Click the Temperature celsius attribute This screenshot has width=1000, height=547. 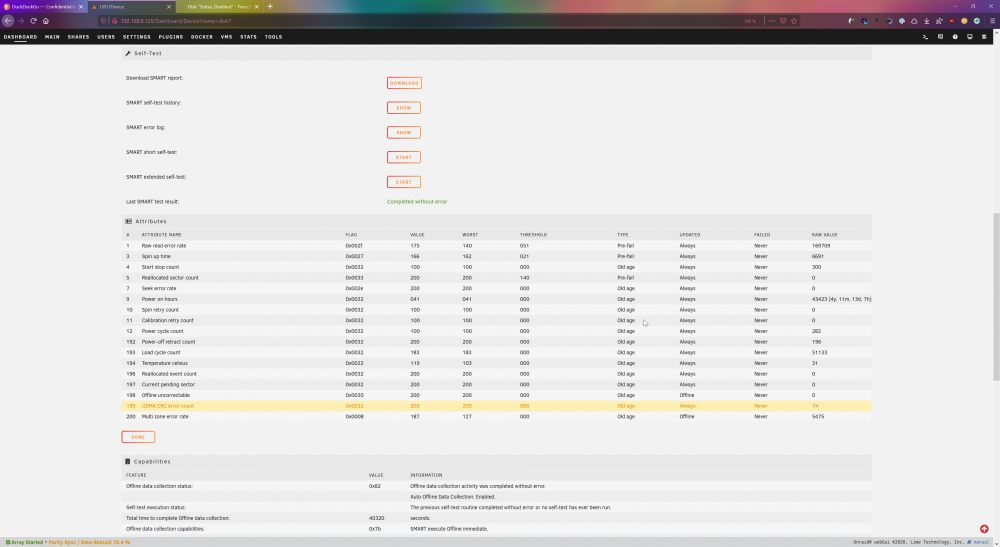point(165,363)
